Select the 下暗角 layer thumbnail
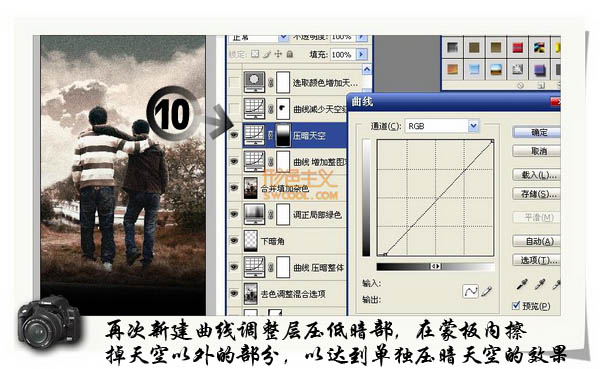600x369 pixels. point(251,241)
